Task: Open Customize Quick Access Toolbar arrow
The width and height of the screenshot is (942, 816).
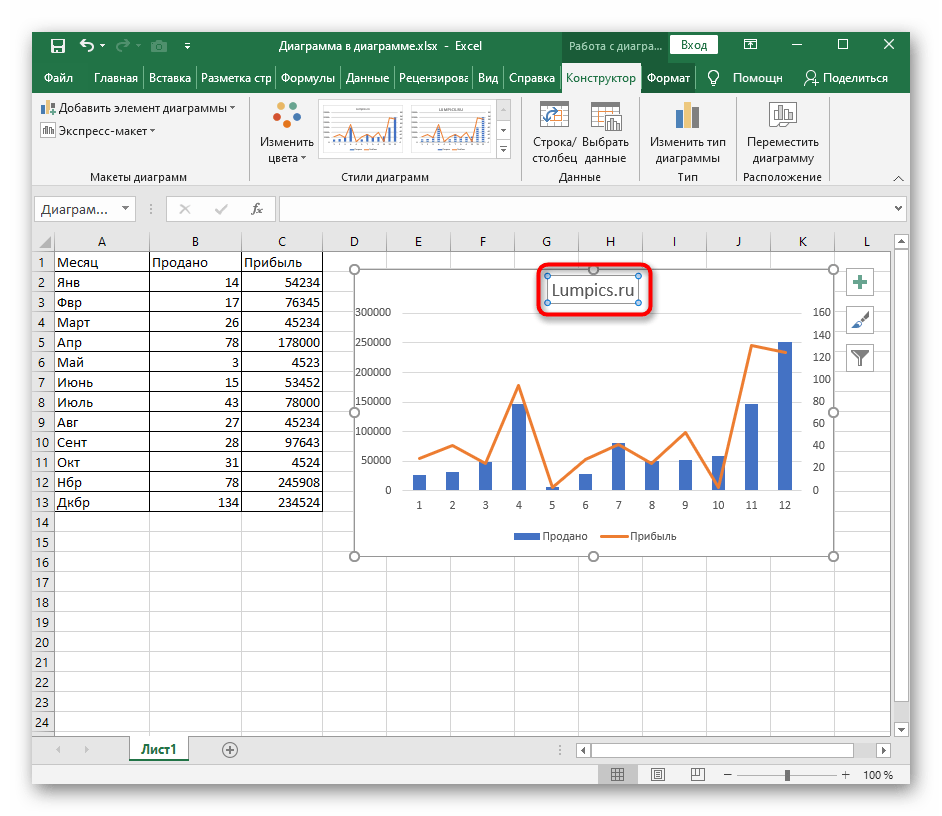Action: coord(187,46)
